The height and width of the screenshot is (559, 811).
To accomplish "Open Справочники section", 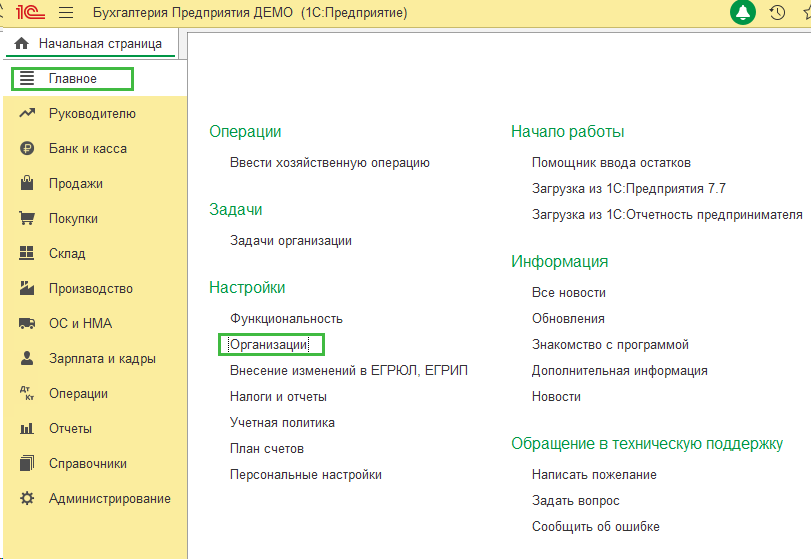I will click(95, 463).
